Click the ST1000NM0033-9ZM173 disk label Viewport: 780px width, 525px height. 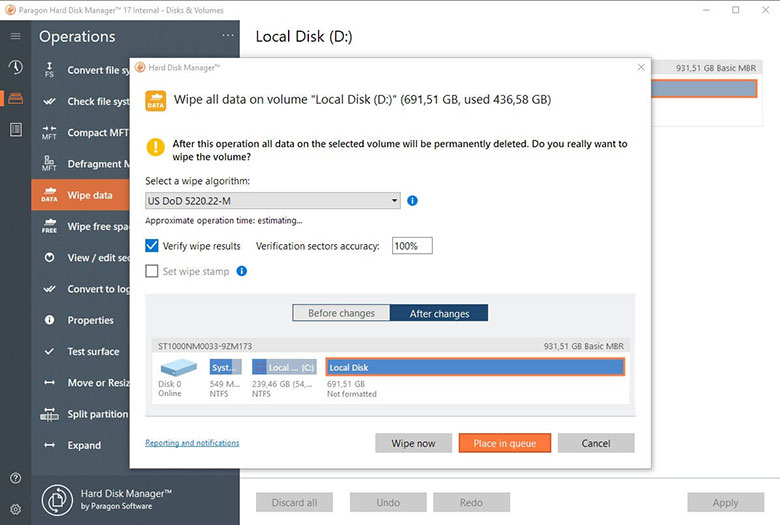pyautogui.click(x=205, y=346)
